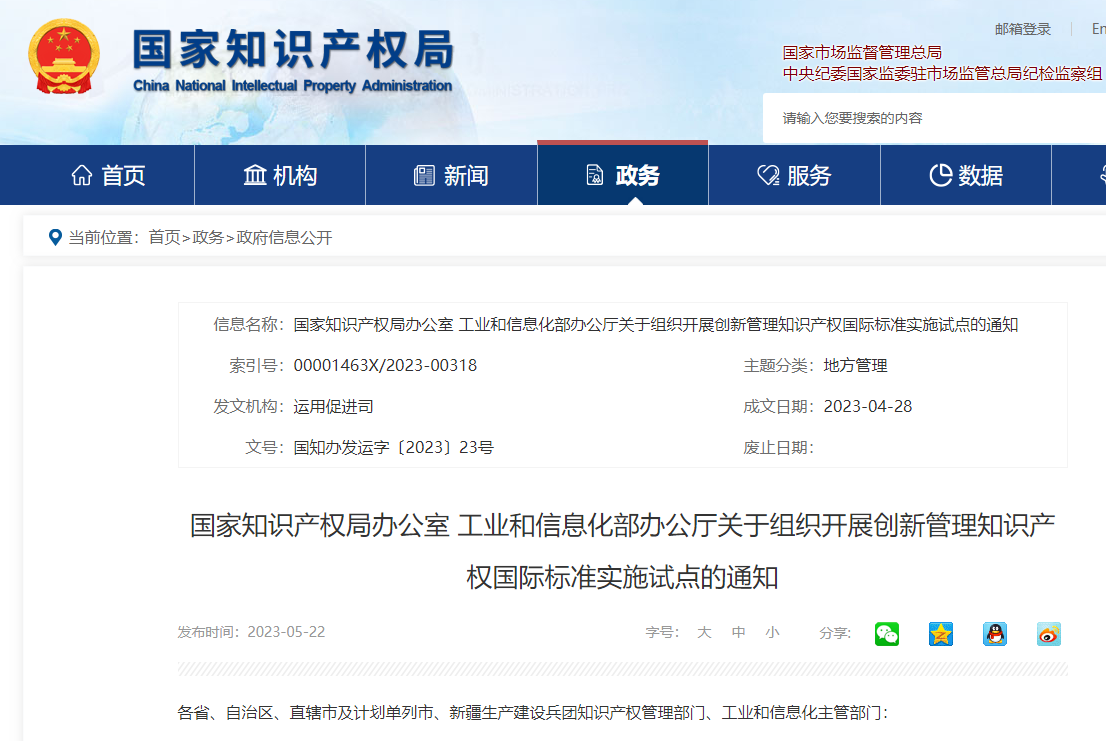Click the 废止日期 label

pyautogui.click(x=778, y=447)
